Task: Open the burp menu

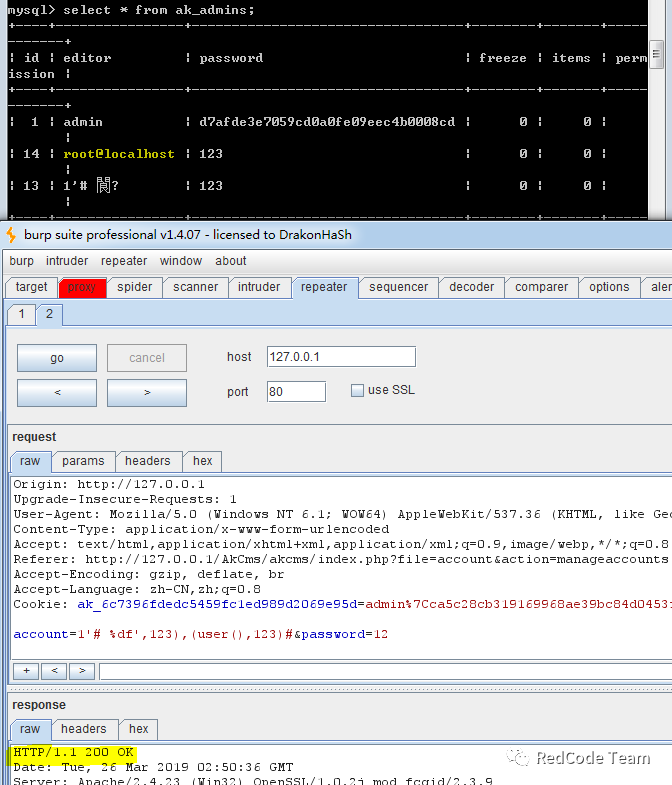Action: [22, 261]
